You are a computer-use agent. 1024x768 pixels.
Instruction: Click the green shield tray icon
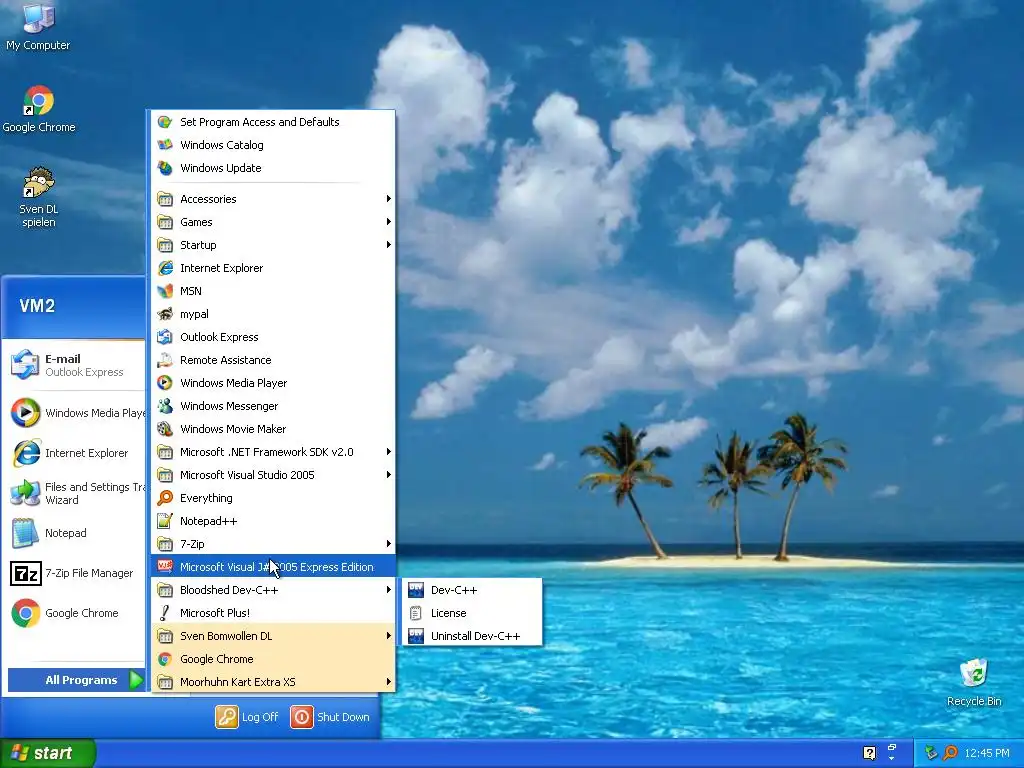(x=931, y=753)
